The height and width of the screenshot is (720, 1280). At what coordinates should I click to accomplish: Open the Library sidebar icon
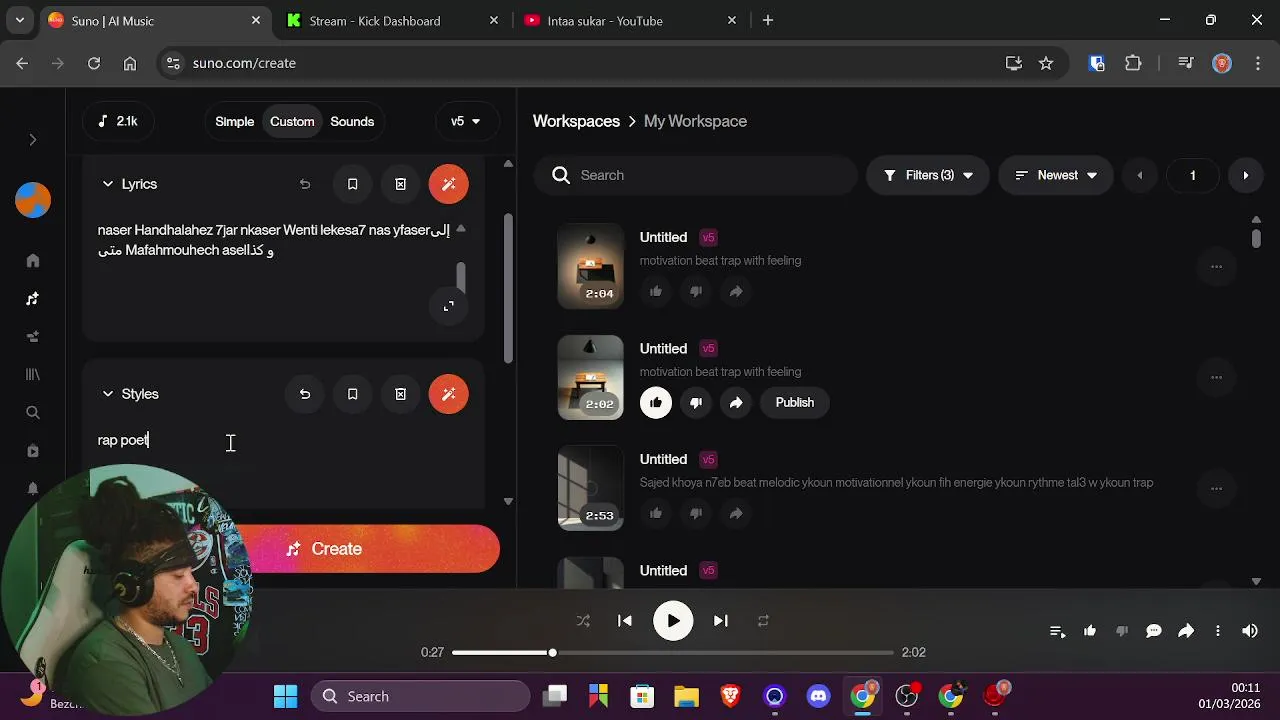pyautogui.click(x=33, y=374)
